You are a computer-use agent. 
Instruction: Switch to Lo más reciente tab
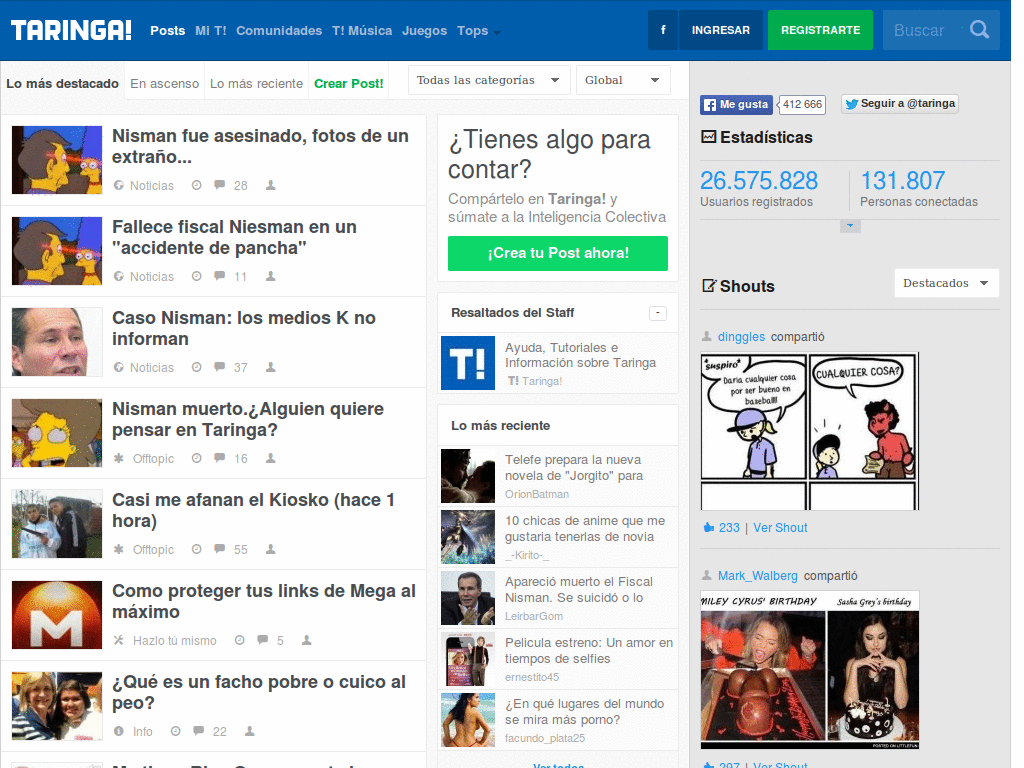tap(256, 84)
